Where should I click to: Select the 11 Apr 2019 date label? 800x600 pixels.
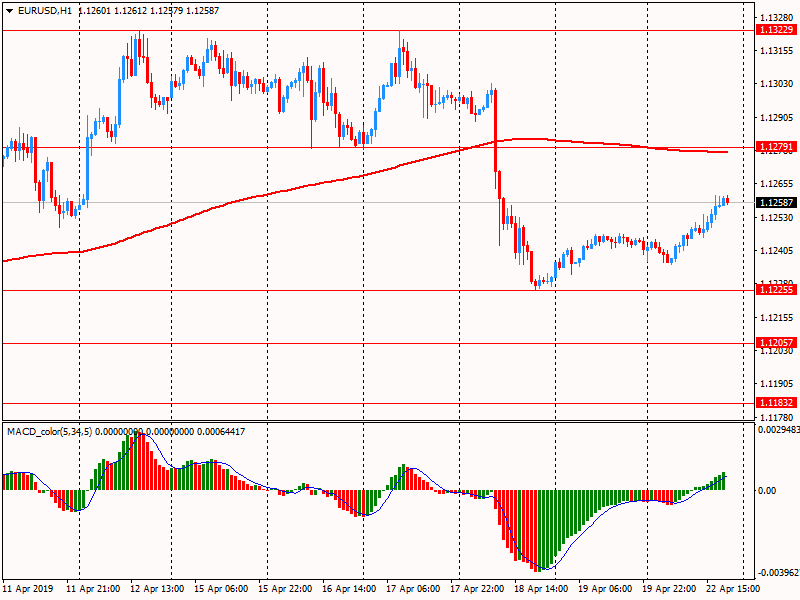(x=28, y=589)
